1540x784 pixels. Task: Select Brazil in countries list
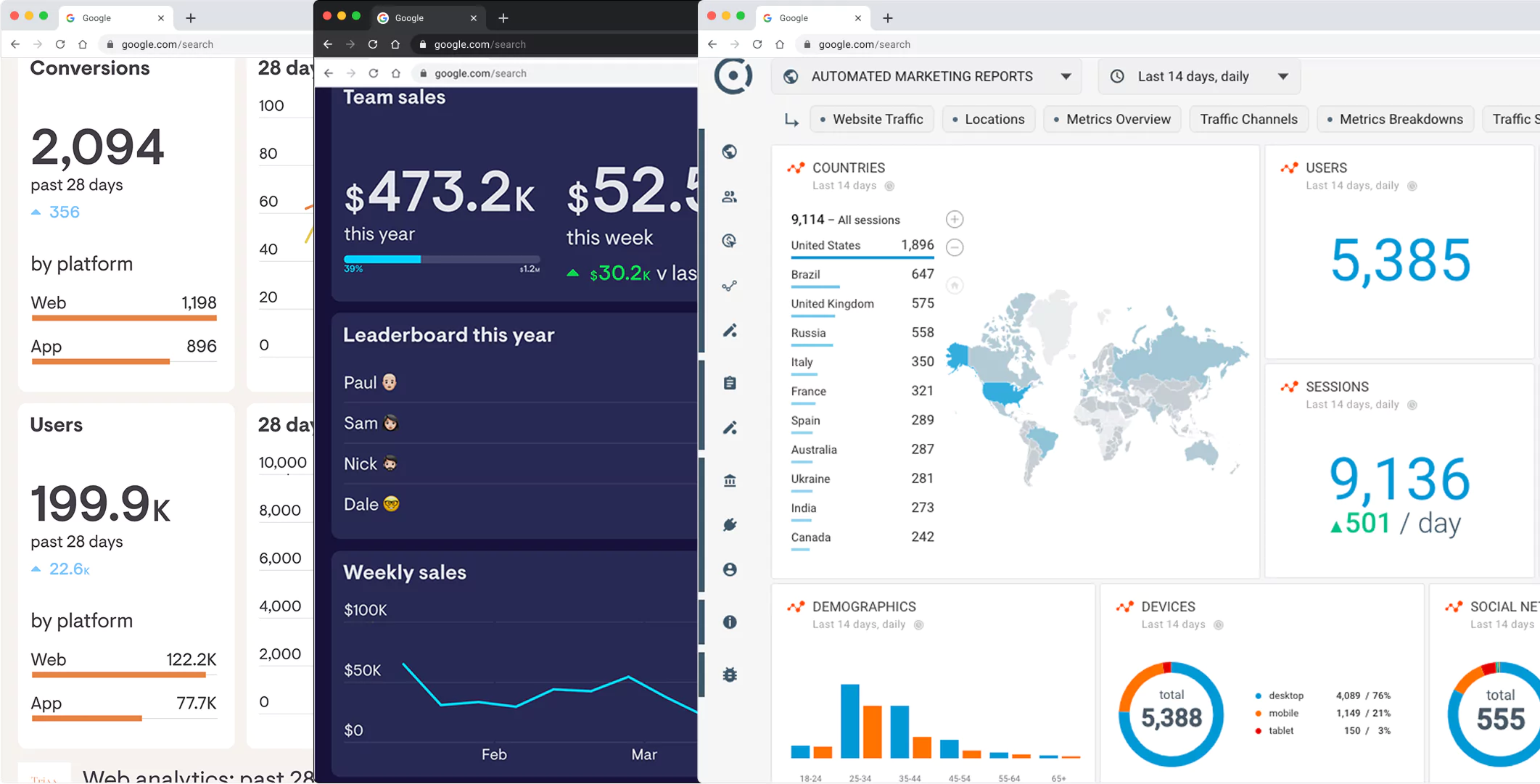click(x=806, y=275)
